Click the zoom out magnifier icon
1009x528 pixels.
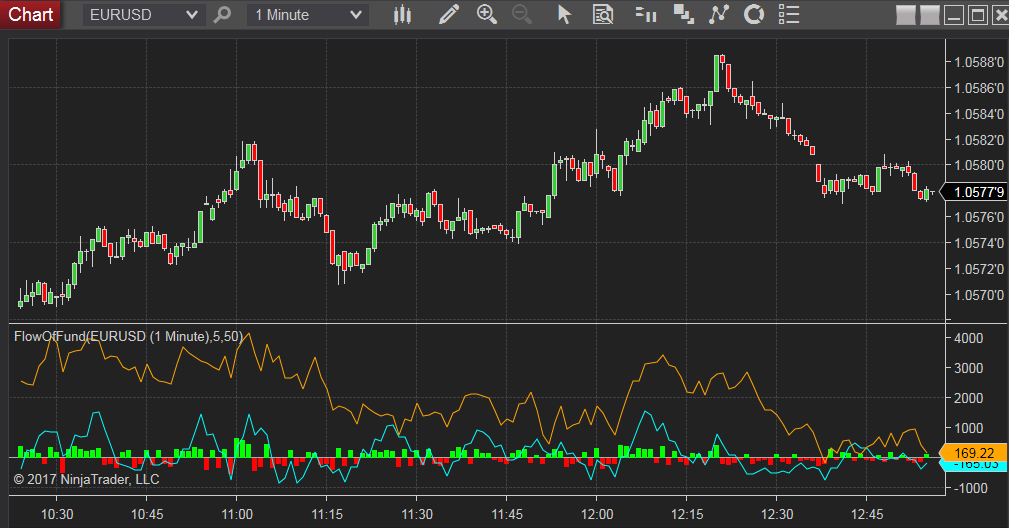[x=522, y=14]
